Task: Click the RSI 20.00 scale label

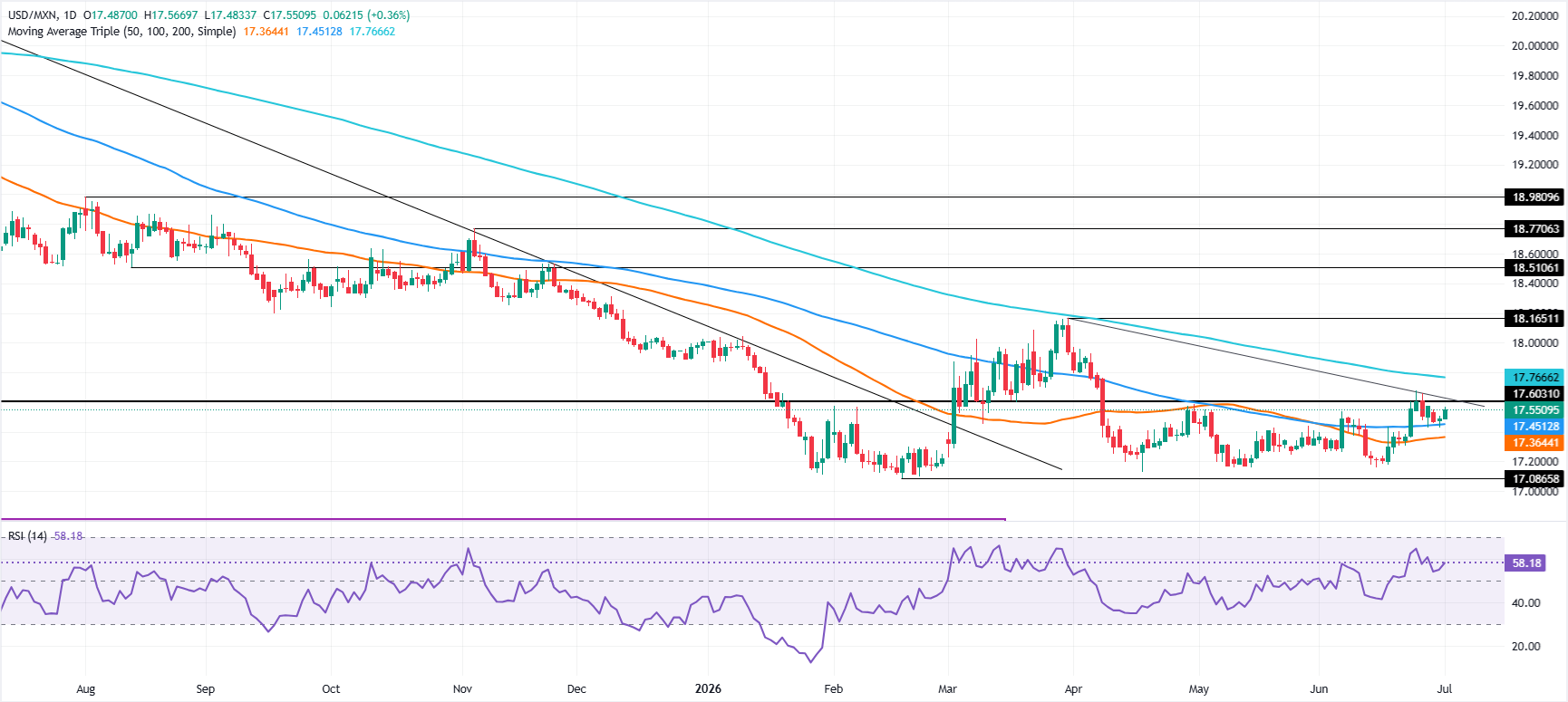Action: pyautogui.click(x=1525, y=647)
